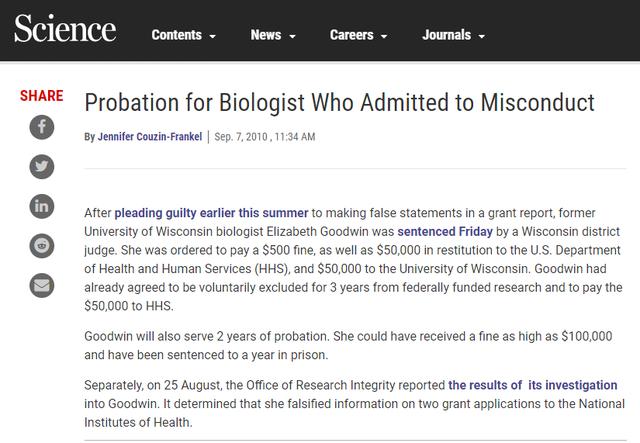The image size is (640, 443).
Task: Open "the results of its investigation" link
Action: click(x=532, y=385)
